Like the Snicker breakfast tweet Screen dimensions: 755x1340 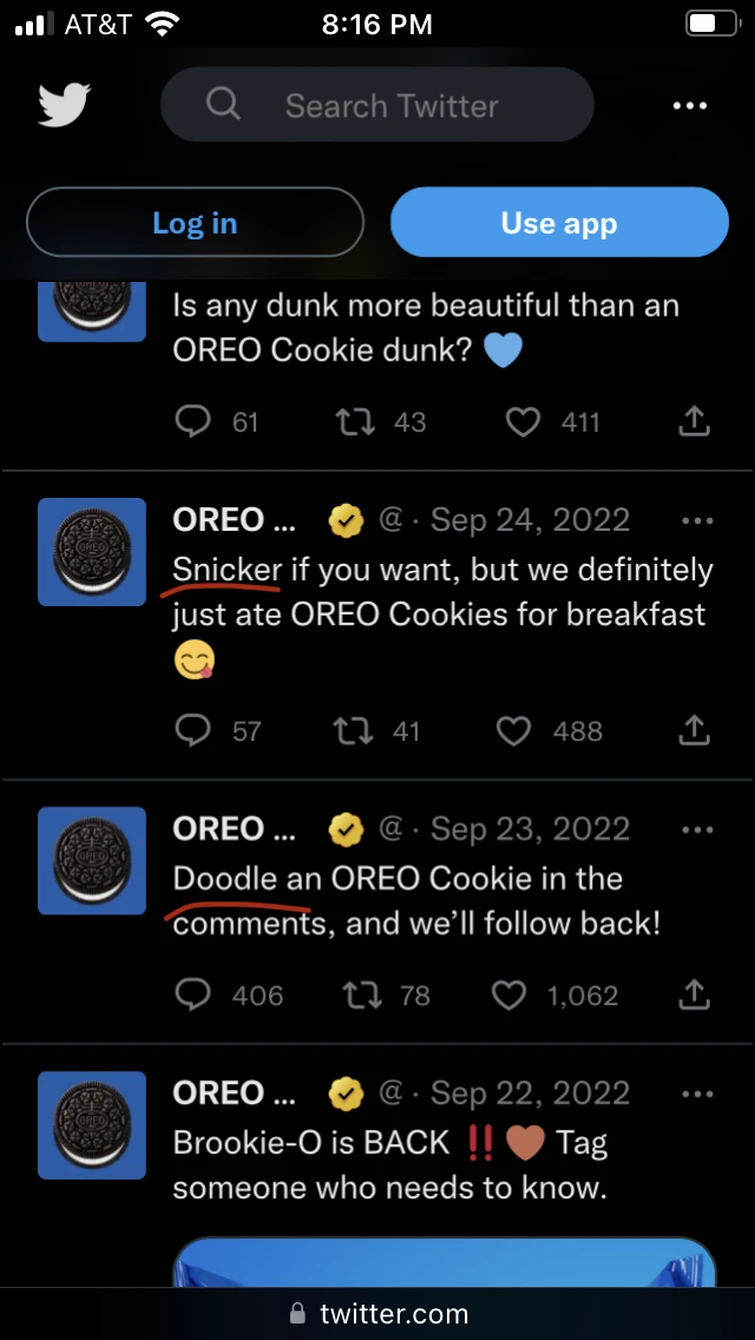pyautogui.click(x=512, y=730)
